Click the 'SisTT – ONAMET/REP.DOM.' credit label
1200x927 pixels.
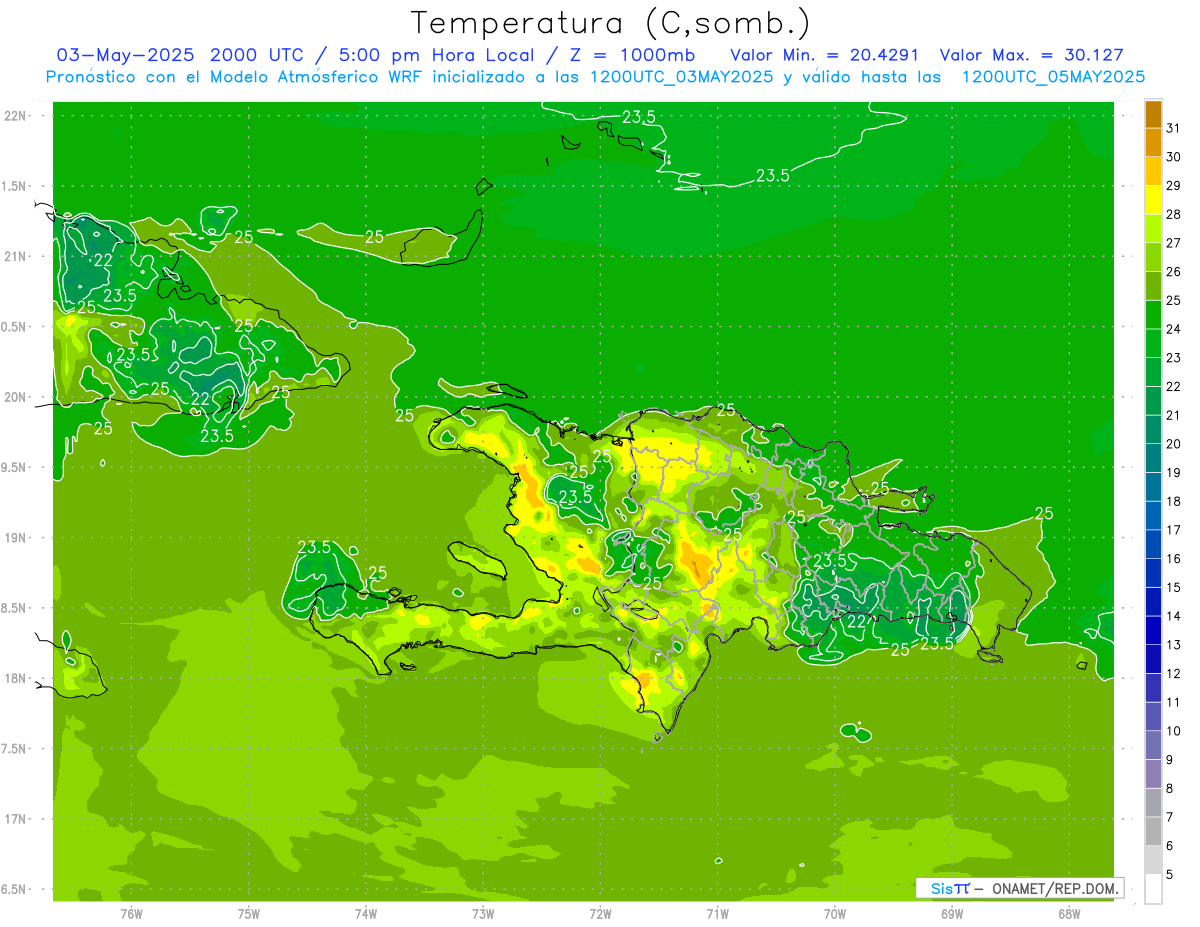1019,888
